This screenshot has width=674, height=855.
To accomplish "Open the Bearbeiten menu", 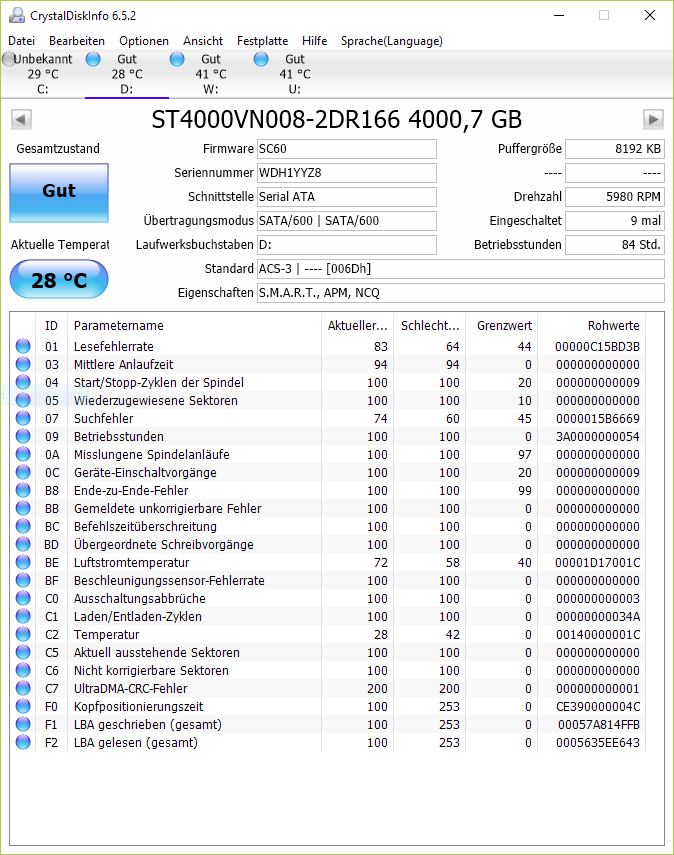I will coord(77,41).
